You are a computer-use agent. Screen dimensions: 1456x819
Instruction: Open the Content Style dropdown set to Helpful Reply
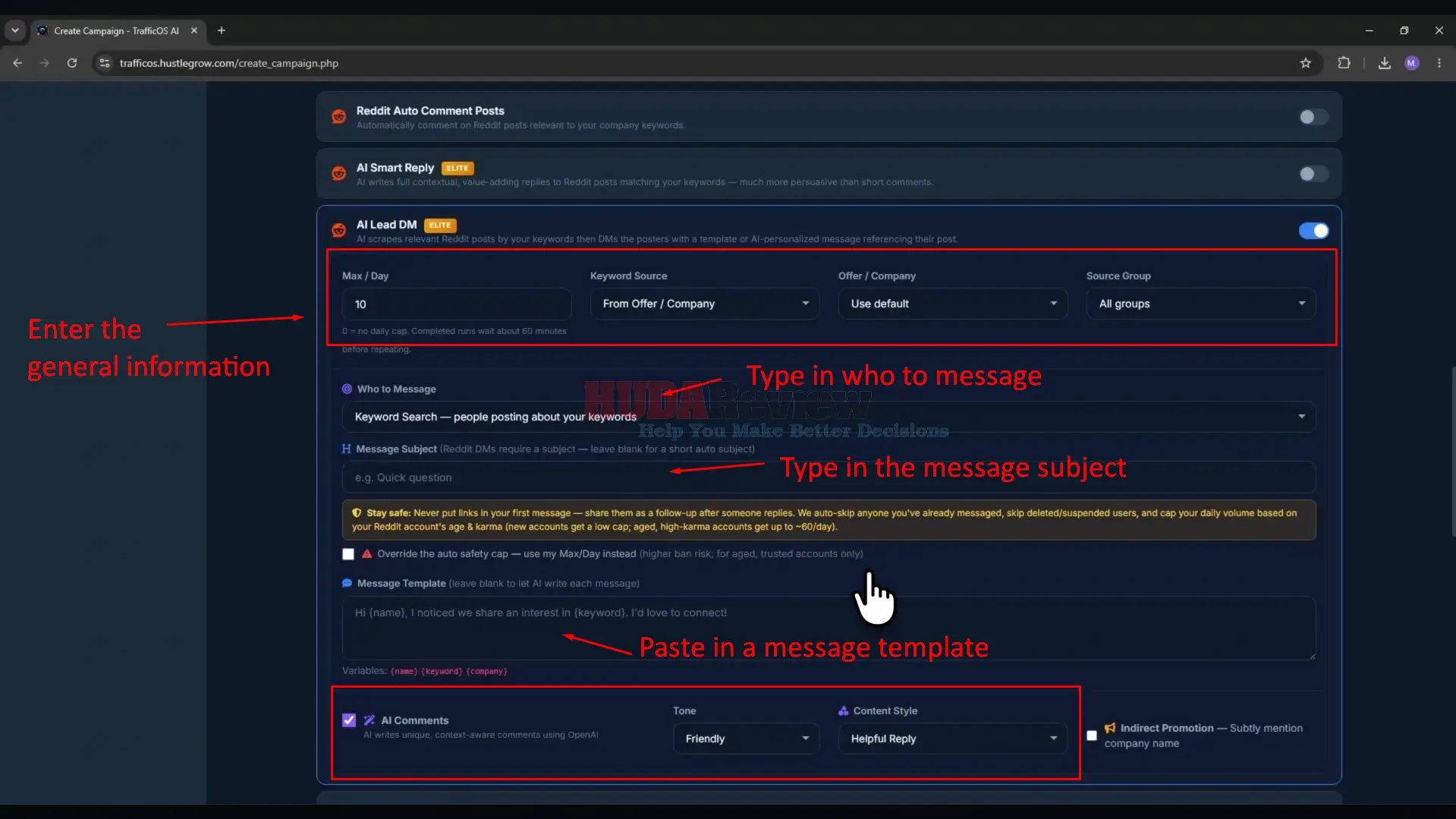point(953,739)
